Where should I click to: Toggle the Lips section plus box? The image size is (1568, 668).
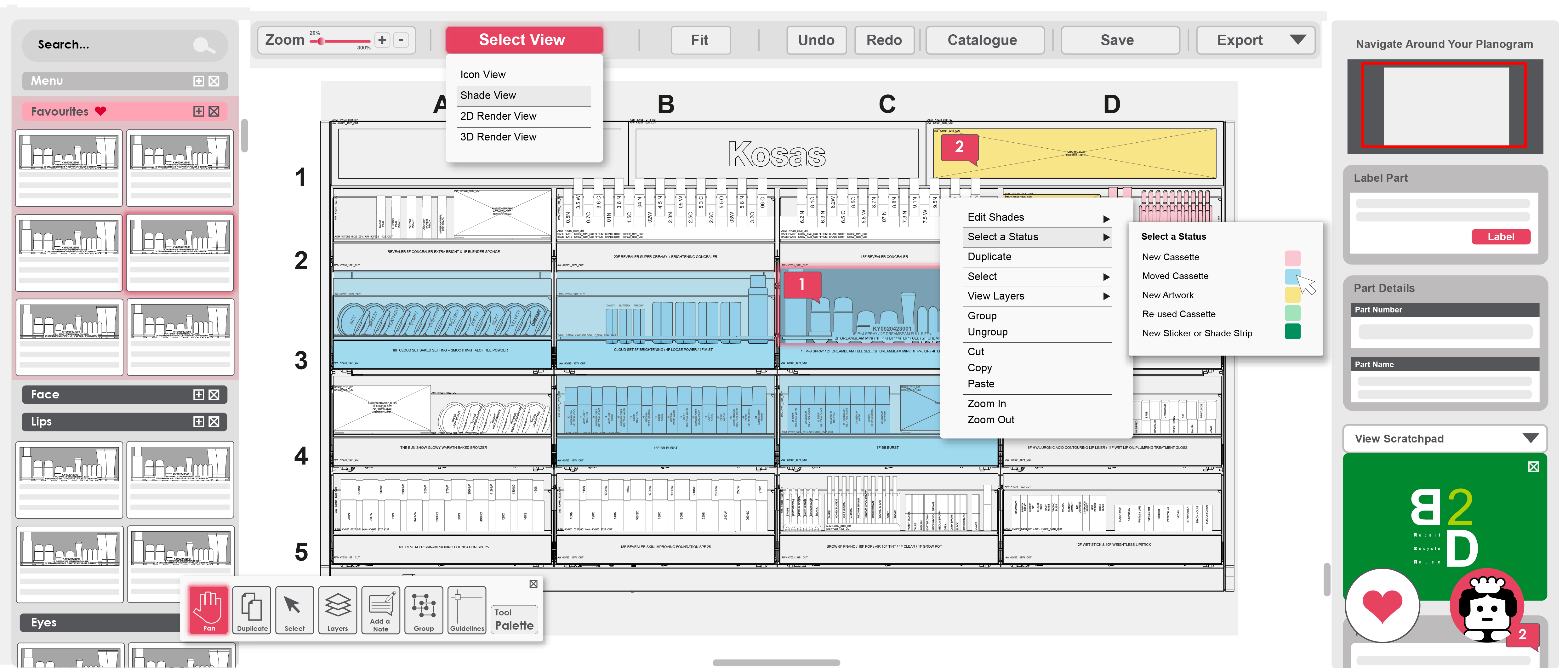(x=198, y=421)
